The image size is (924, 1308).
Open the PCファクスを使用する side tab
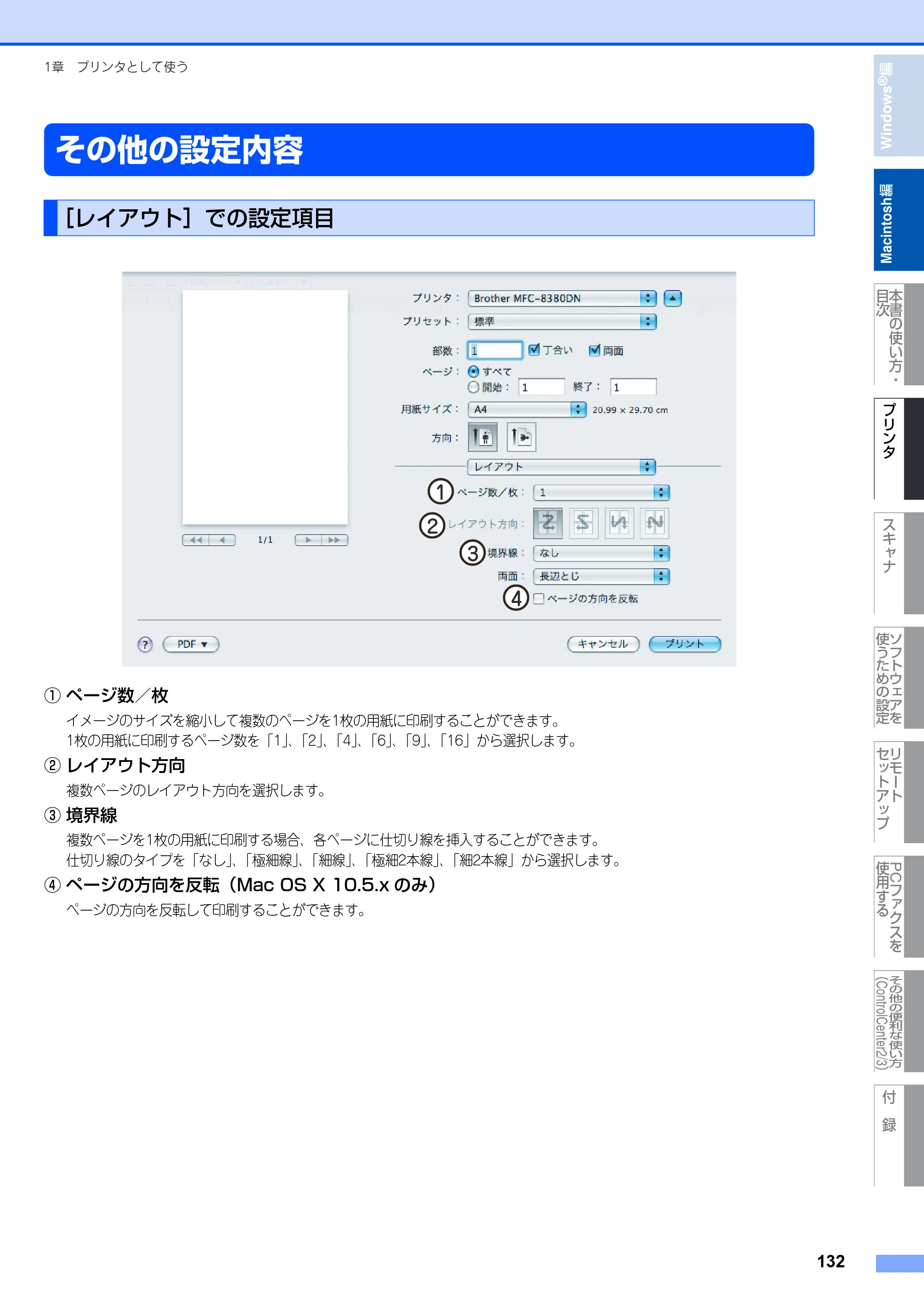tap(899, 907)
